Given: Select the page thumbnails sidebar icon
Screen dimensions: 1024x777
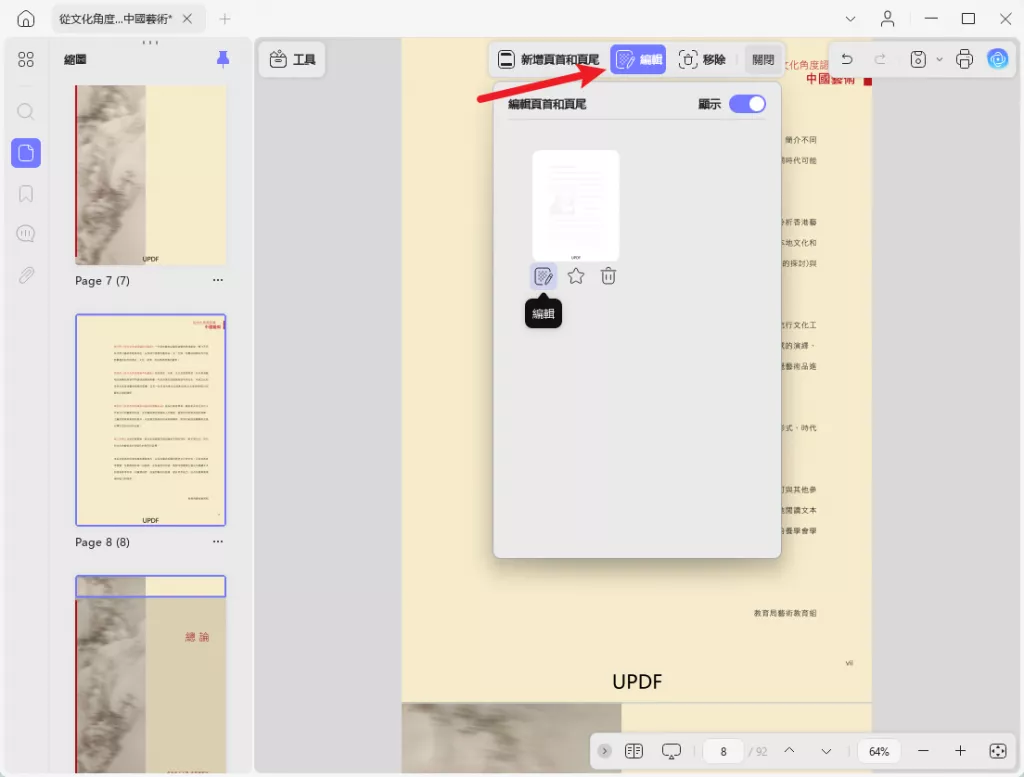Looking at the screenshot, I should [x=26, y=153].
